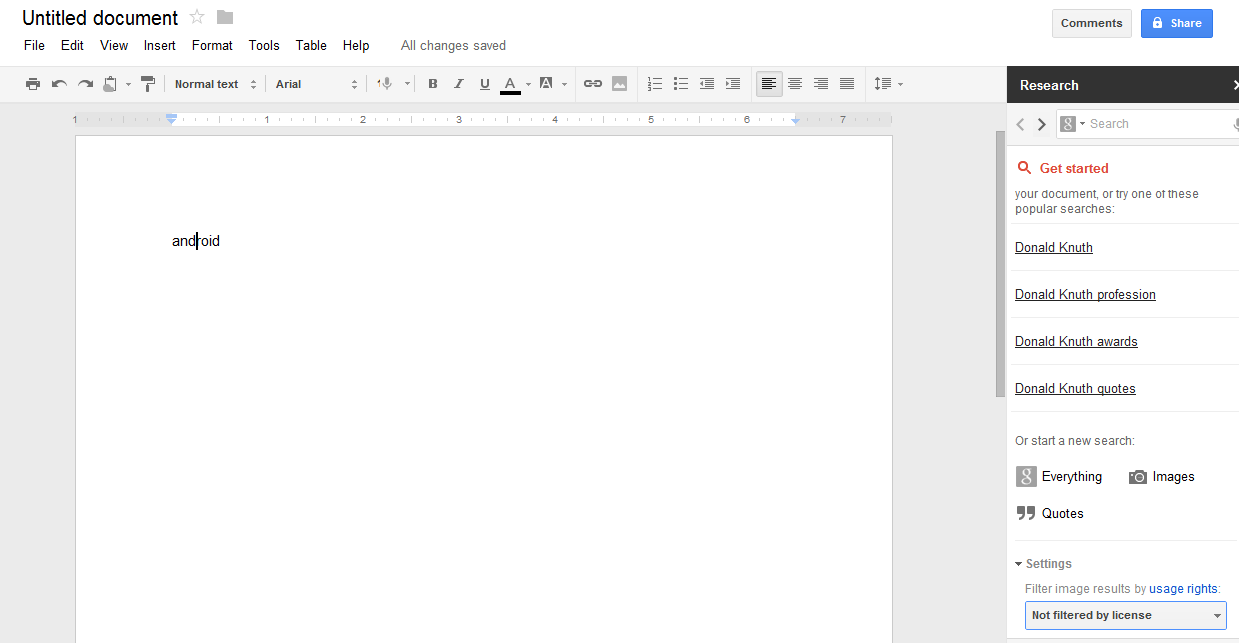This screenshot has height=643, width=1239.
Task: Collapse the Settings section
Action: tap(1043, 564)
